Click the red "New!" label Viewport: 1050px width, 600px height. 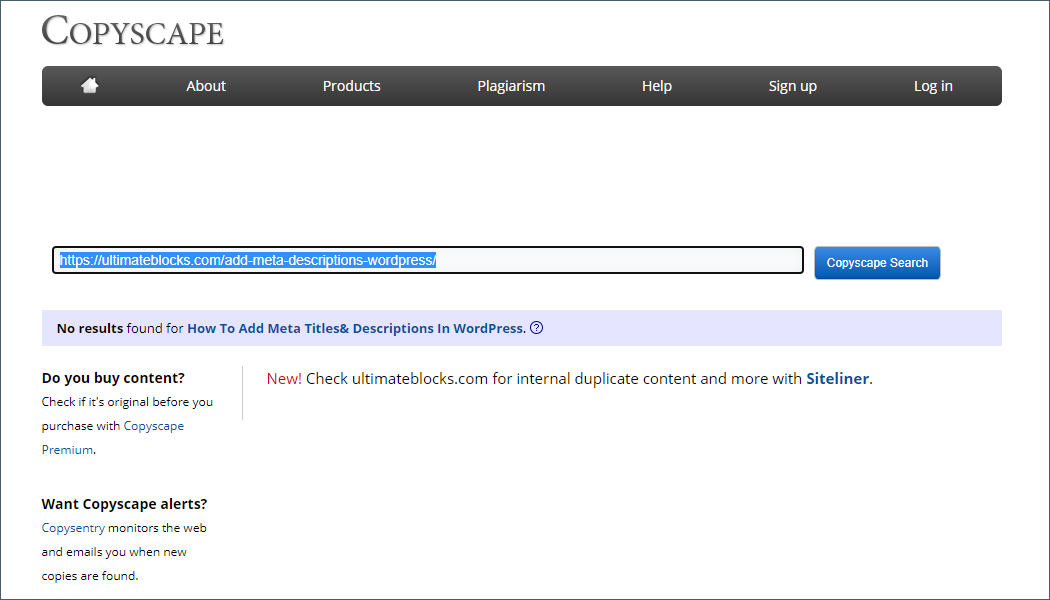click(284, 378)
